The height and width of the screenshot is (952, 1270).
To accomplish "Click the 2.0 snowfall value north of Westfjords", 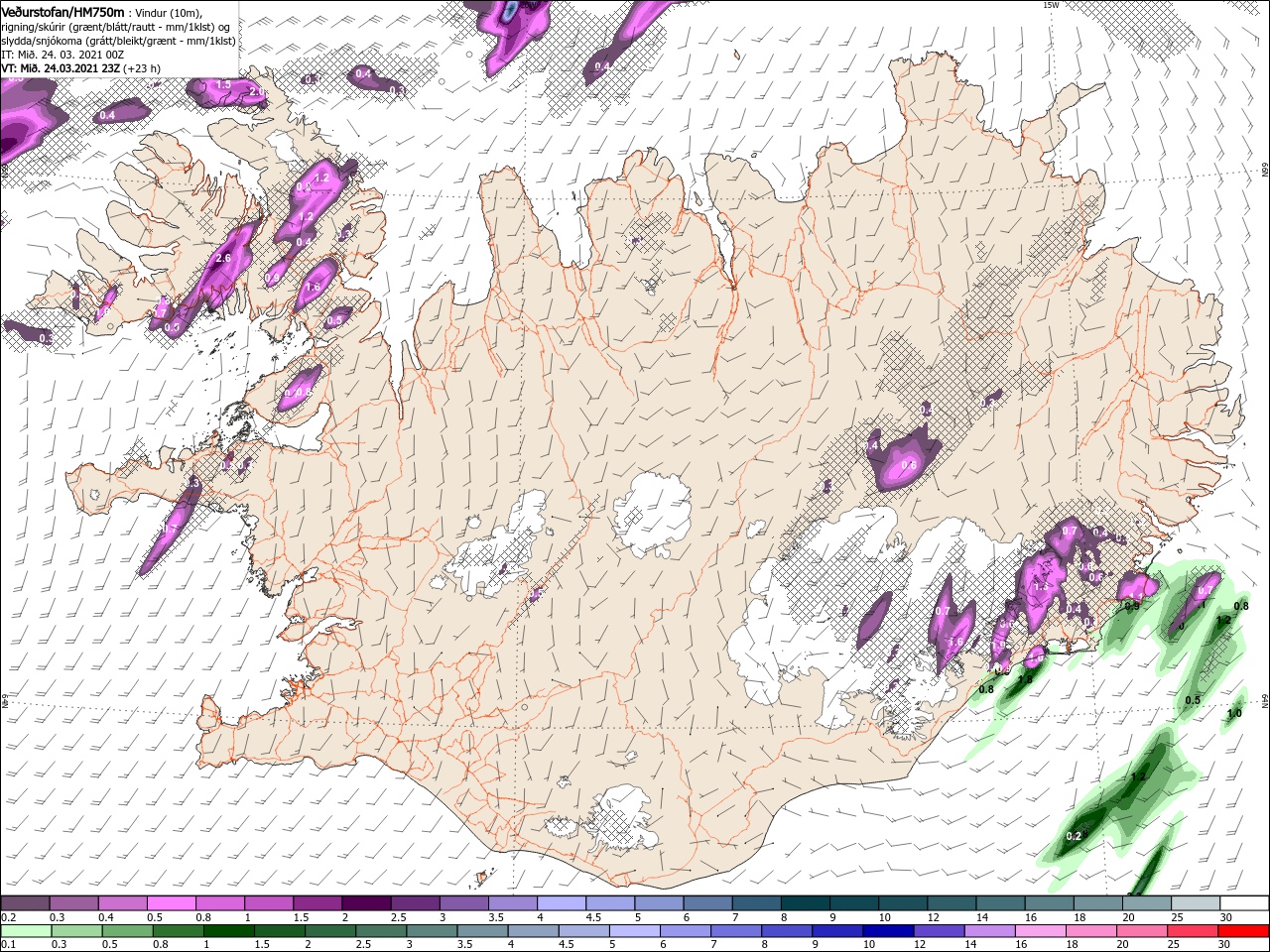I will (x=257, y=91).
